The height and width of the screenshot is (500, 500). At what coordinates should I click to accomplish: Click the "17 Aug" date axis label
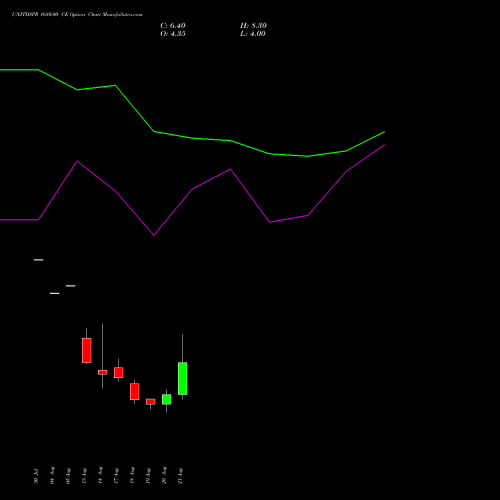(116, 475)
